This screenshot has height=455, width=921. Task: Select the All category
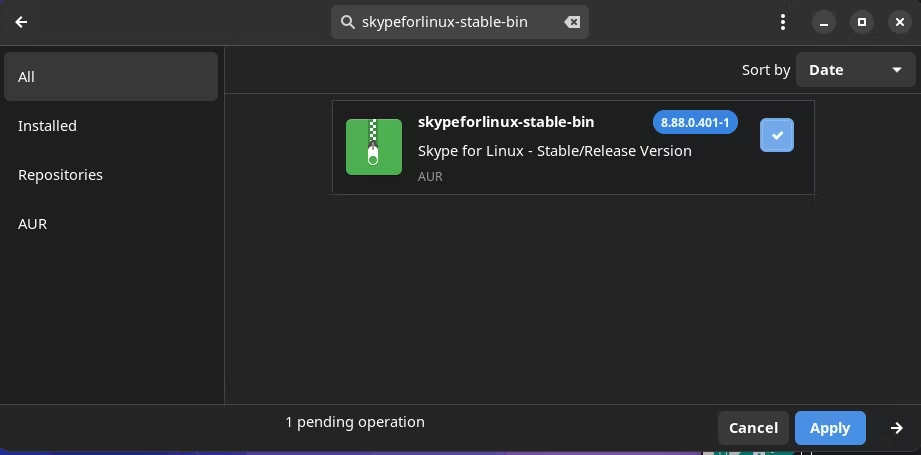[111, 76]
